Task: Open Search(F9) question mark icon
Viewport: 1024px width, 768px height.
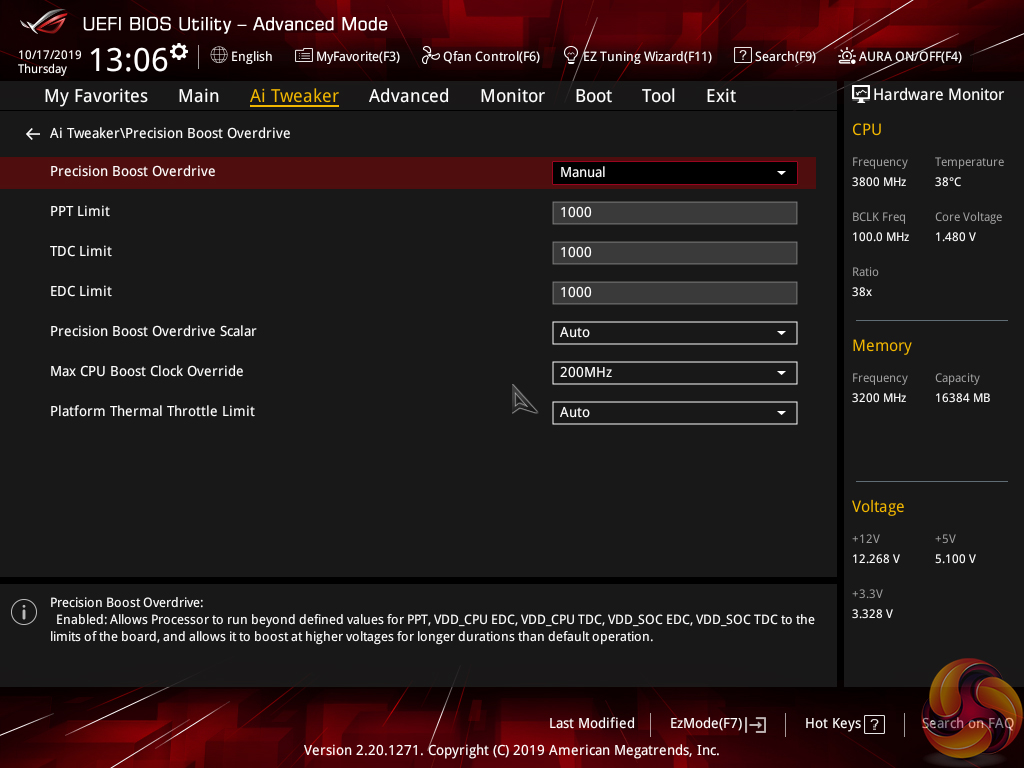Action: [x=742, y=56]
